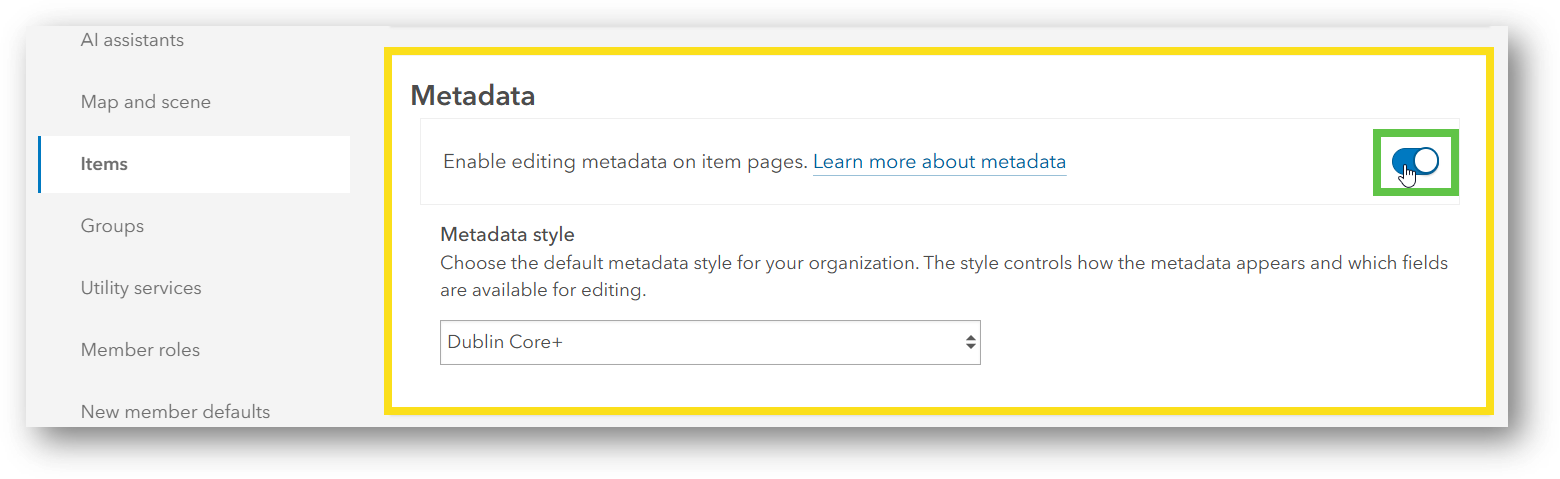Click the white knob of metadata toggle

point(1427,160)
